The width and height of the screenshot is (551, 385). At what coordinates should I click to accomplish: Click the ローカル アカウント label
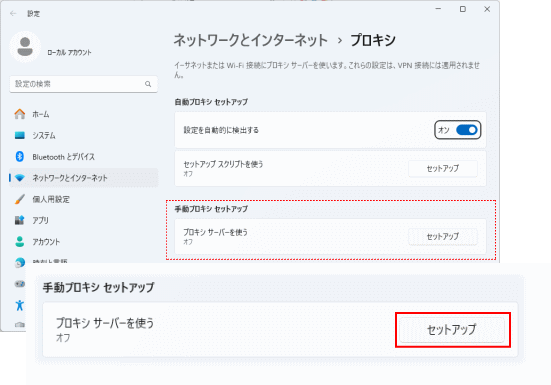(70, 53)
